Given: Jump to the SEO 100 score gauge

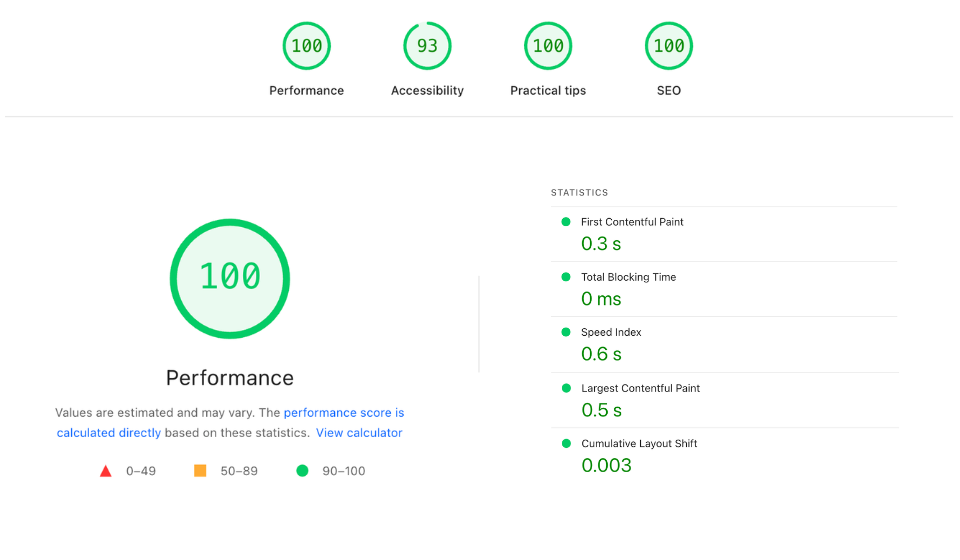Looking at the screenshot, I should [x=669, y=46].
